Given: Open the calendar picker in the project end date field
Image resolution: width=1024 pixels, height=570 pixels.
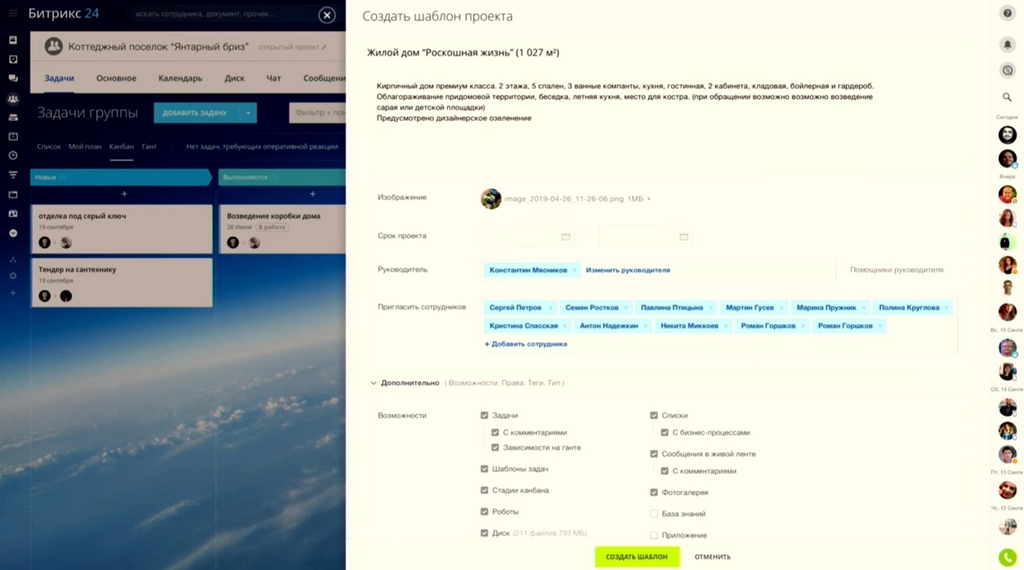Looking at the screenshot, I should tap(684, 236).
